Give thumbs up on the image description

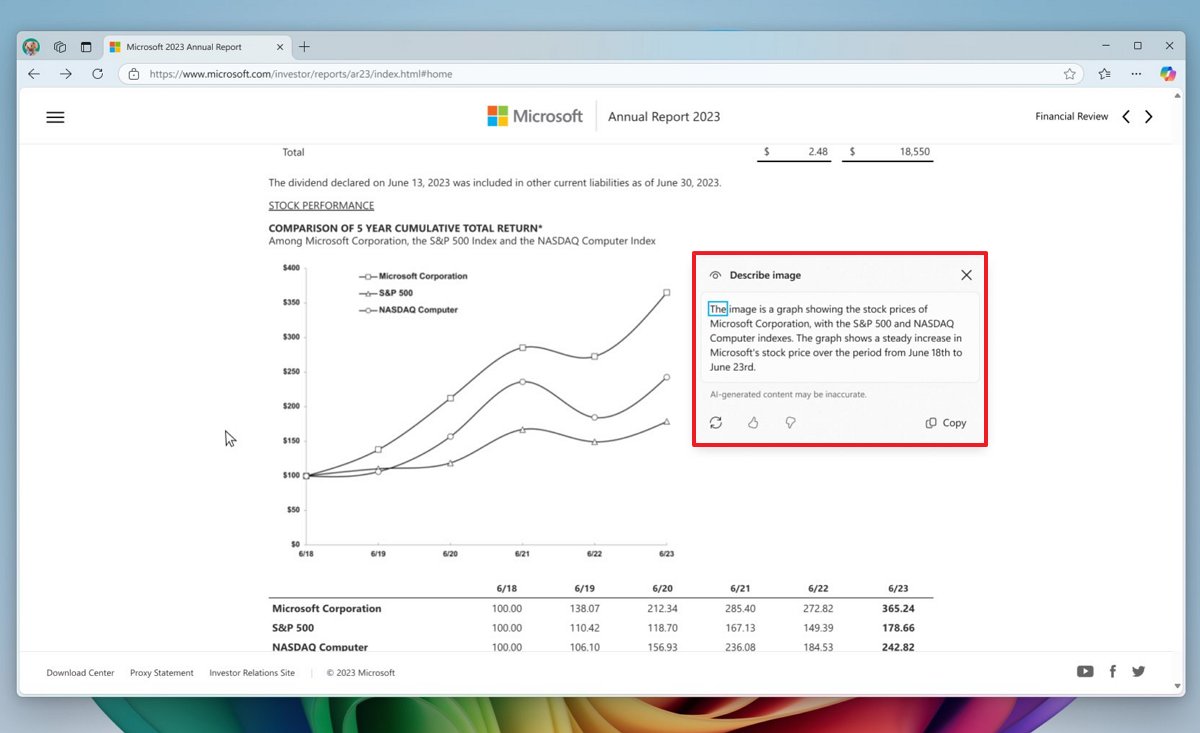[753, 422]
